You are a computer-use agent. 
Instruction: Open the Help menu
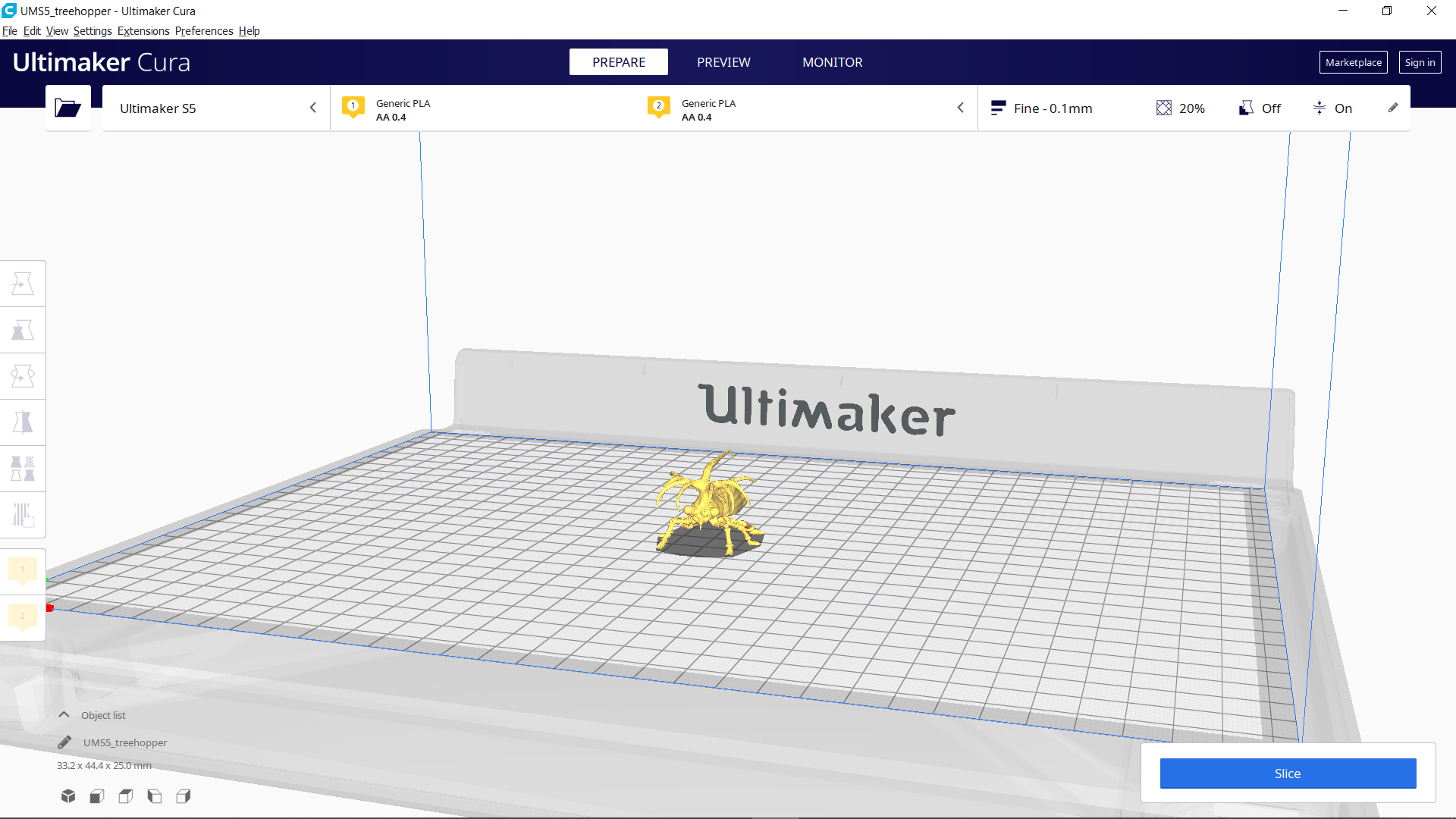(x=249, y=31)
